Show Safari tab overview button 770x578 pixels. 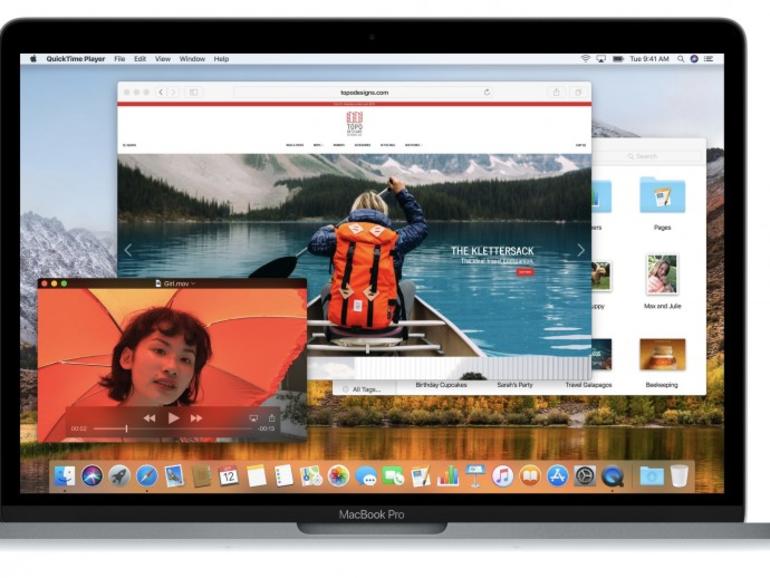click(578, 92)
